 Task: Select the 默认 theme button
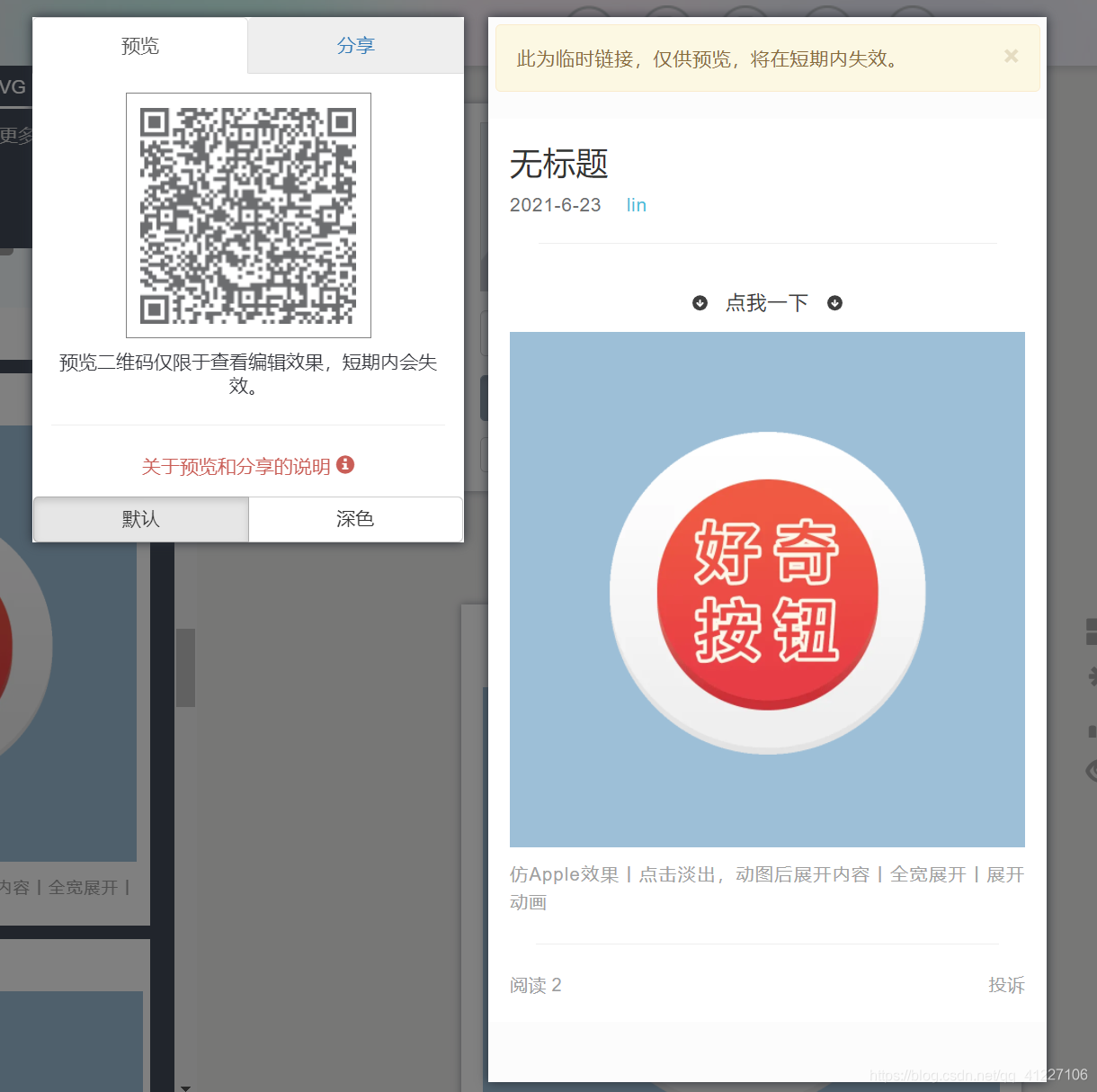click(141, 519)
